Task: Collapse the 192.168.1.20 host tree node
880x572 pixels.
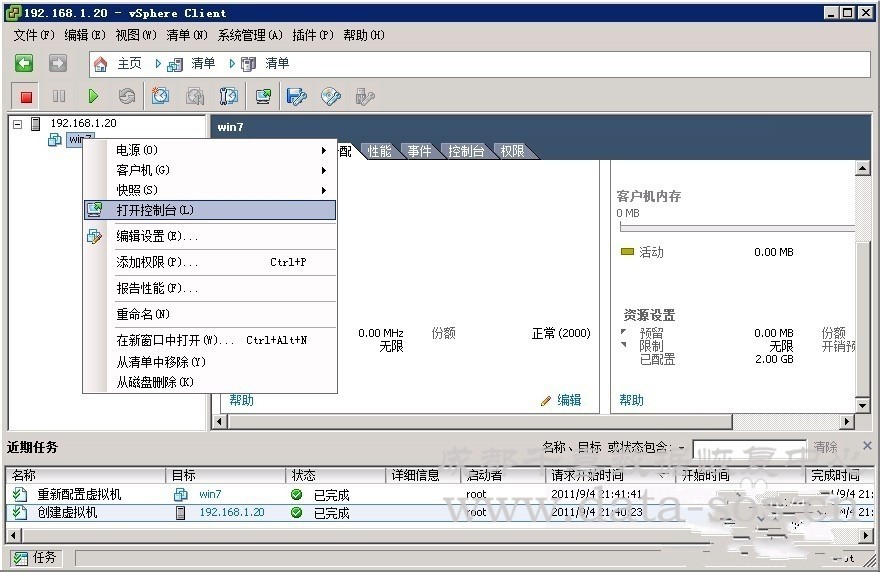Action: [x=17, y=123]
